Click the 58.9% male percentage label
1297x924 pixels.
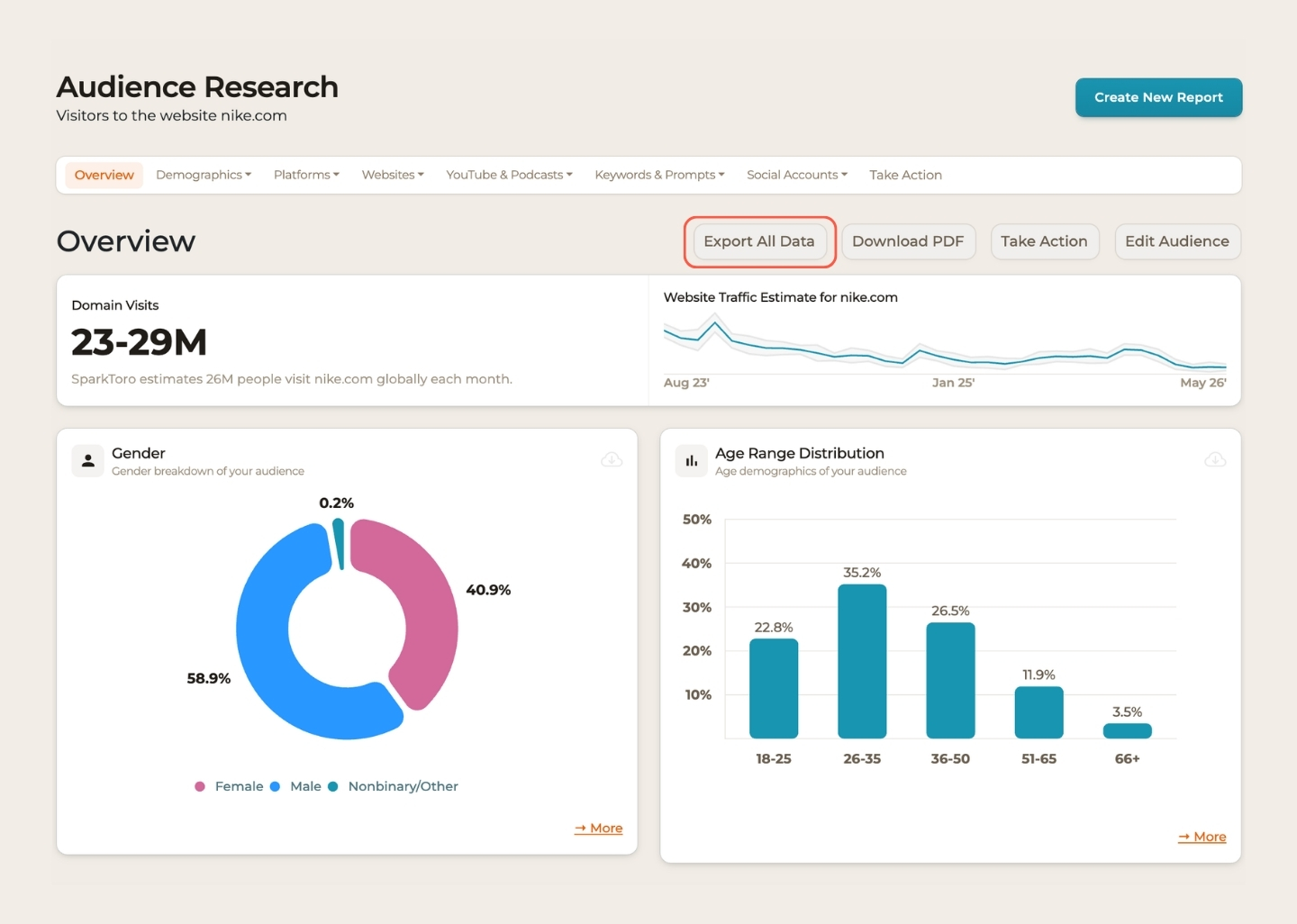209,678
